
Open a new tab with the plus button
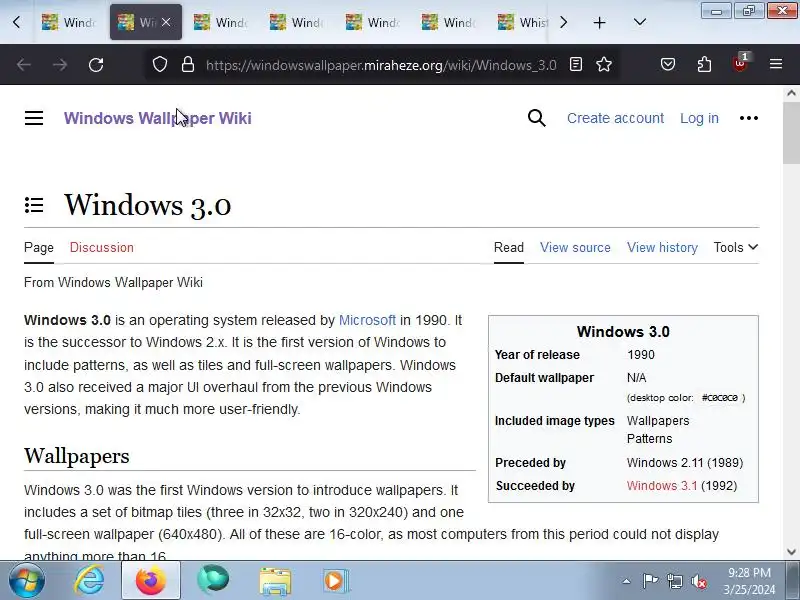tap(599, 22)
